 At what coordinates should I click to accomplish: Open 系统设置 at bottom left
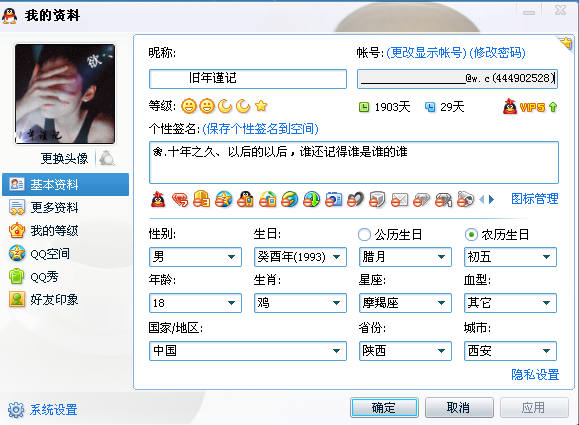point(54,409)
